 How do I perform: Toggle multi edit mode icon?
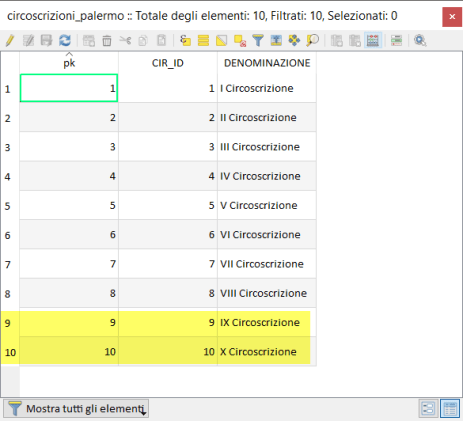coord(28,41)
